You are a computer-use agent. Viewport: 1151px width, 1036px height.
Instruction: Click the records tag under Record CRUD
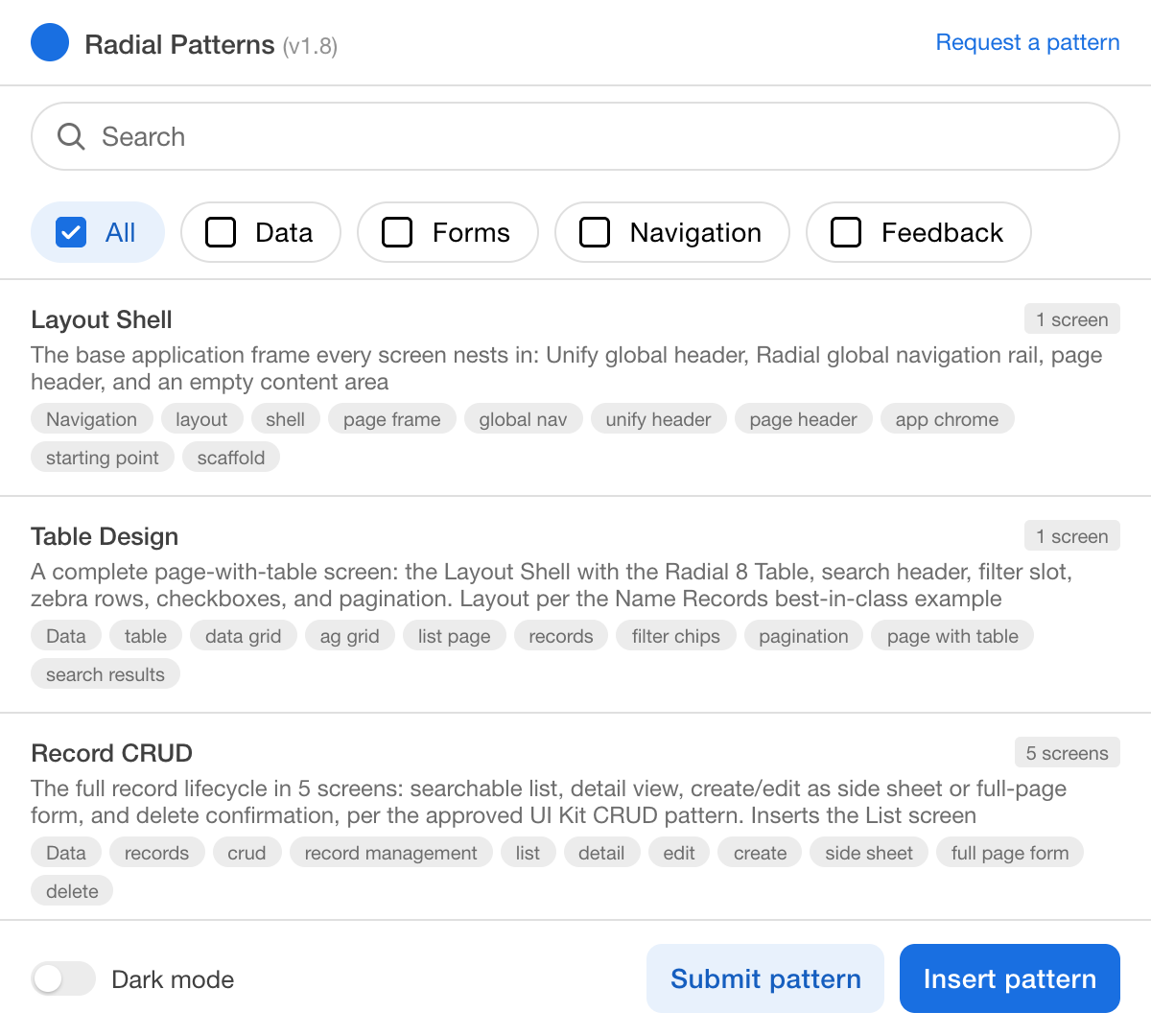(x=157, y=853)
